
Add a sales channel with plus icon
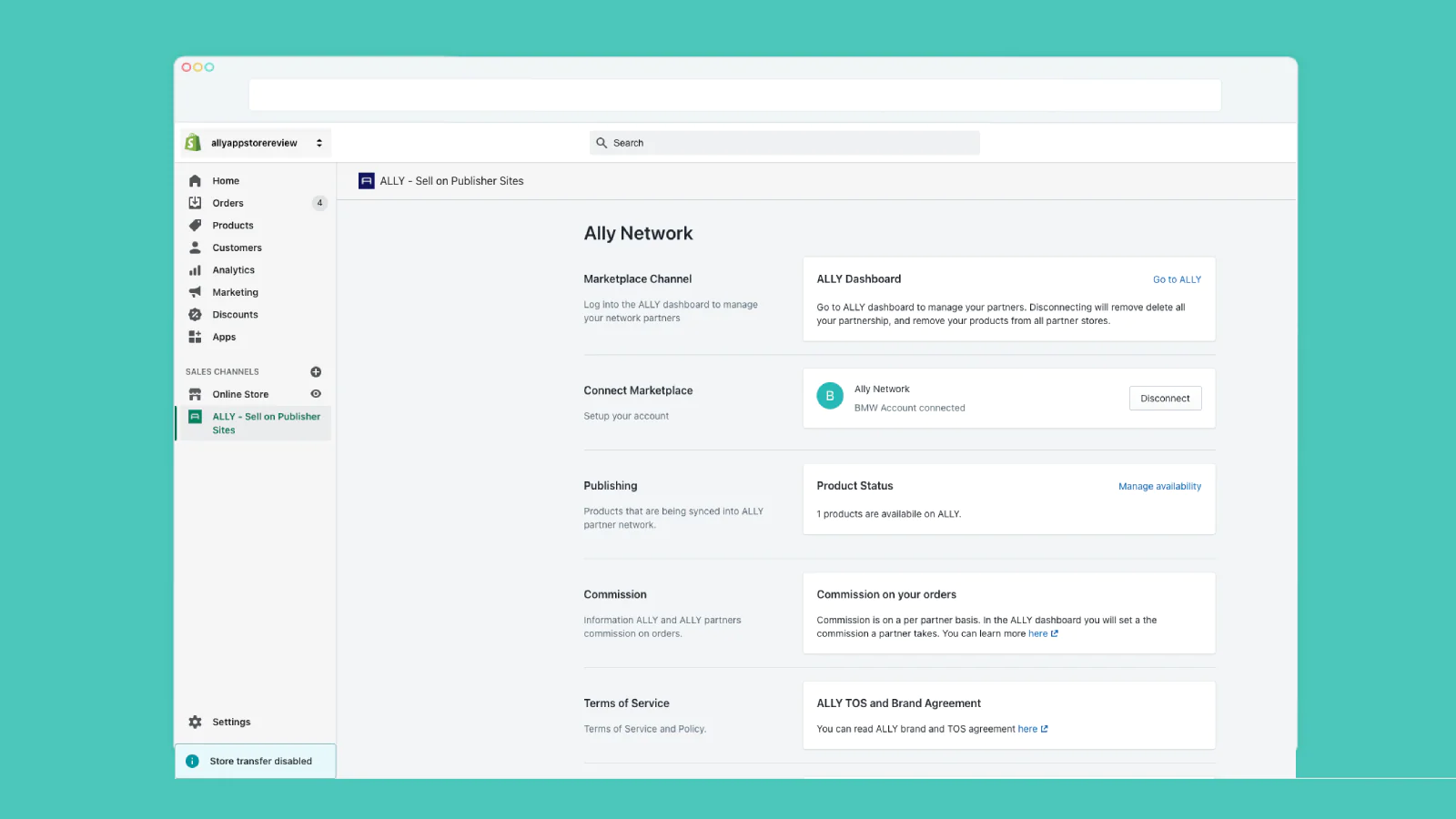316,372
